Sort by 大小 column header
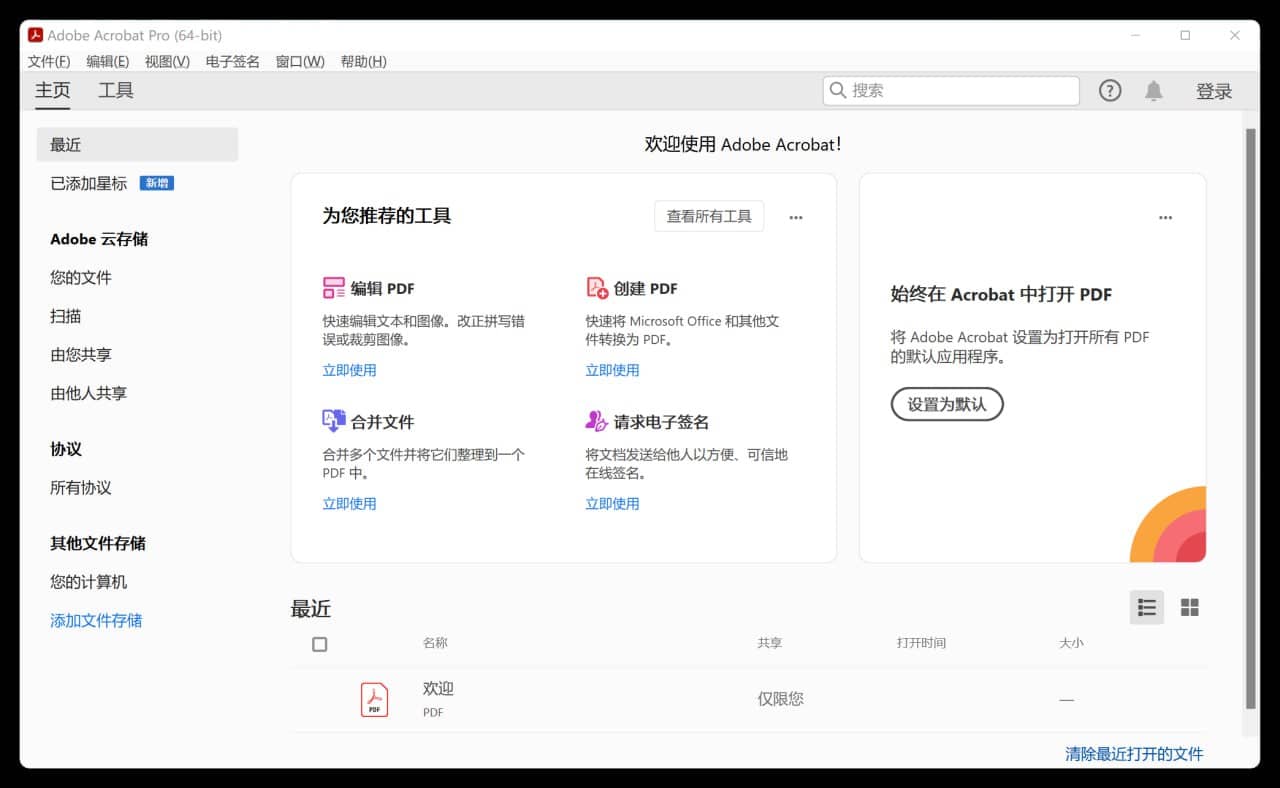1280x788 pixels. [1071, 643]
